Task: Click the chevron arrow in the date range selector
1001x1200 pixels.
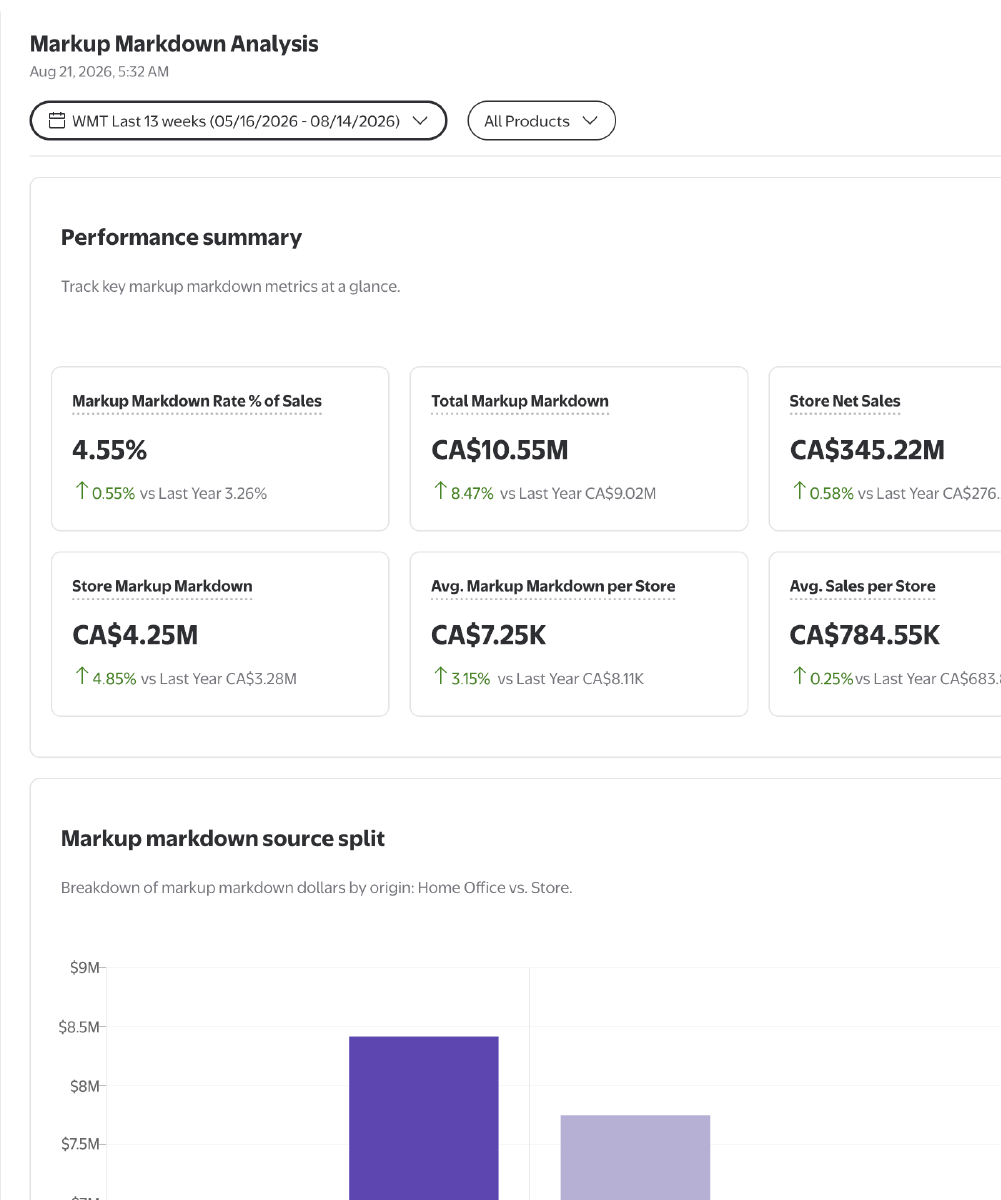Action: [x=420, y=121]
